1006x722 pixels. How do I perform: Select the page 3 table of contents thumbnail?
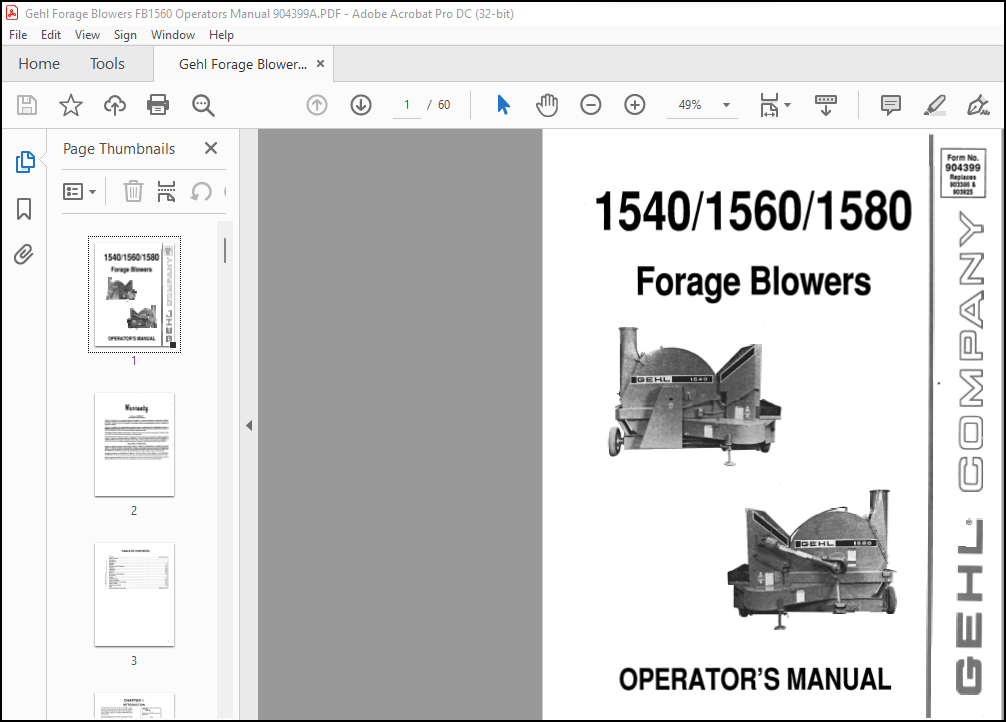[x=134, y=594]
